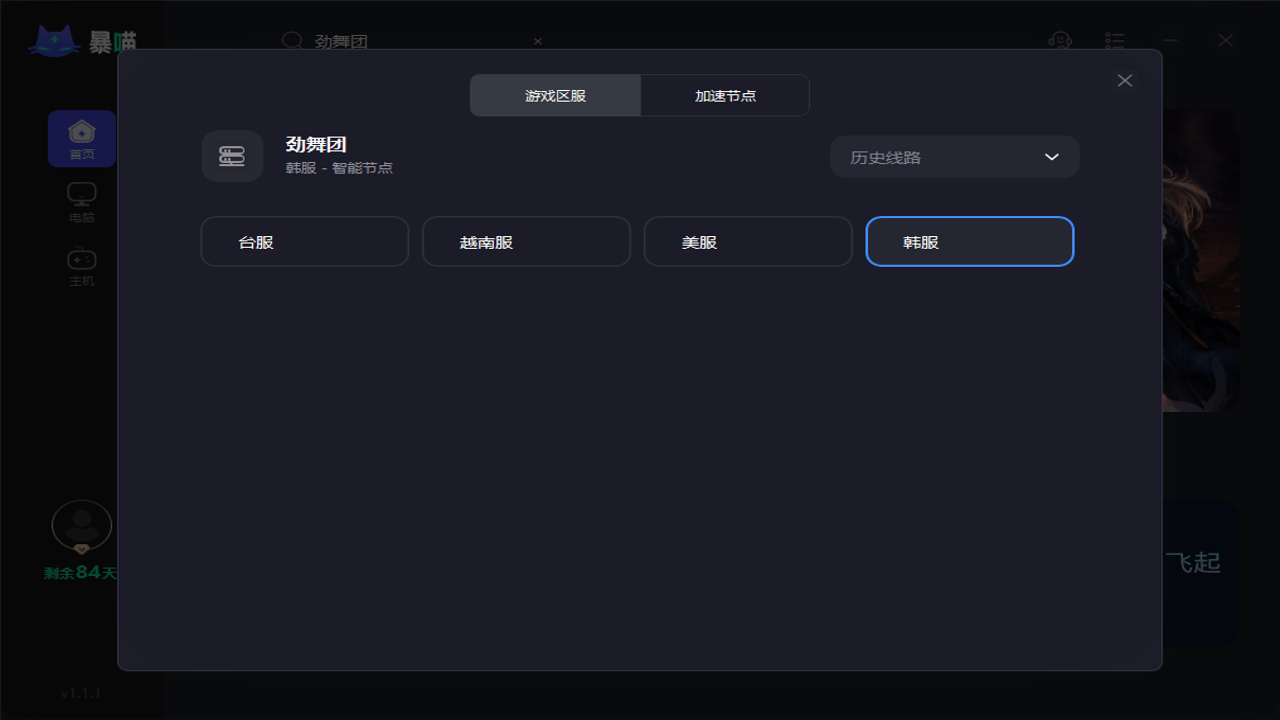Viewport: 1280px width, 720px height.
Task: Select the 台服 server region
Action: [x=305, y=242]
